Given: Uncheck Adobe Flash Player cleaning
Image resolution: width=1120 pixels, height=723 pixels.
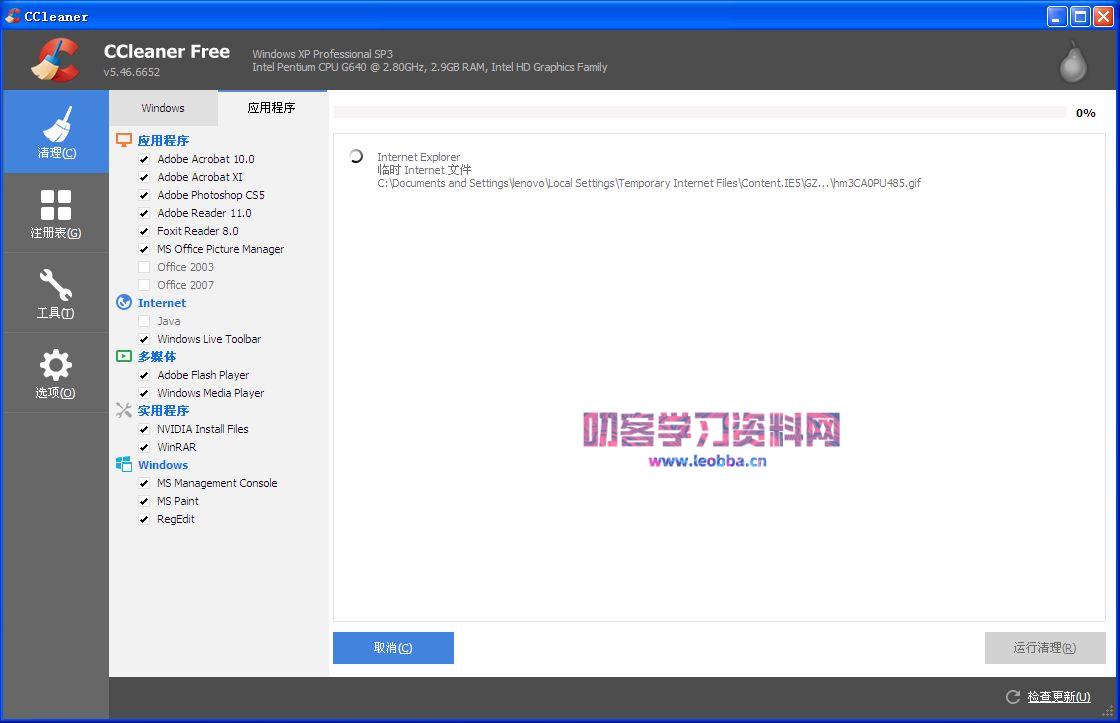Looking at the screenshot, I should [x=143, y=375].
